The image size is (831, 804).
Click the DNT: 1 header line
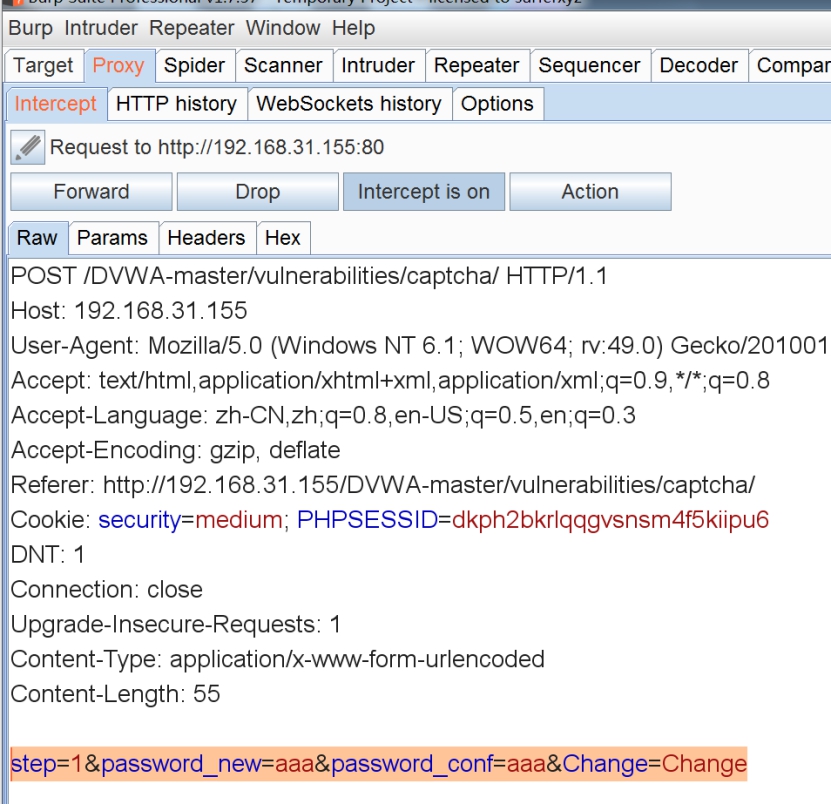point(48,555)
